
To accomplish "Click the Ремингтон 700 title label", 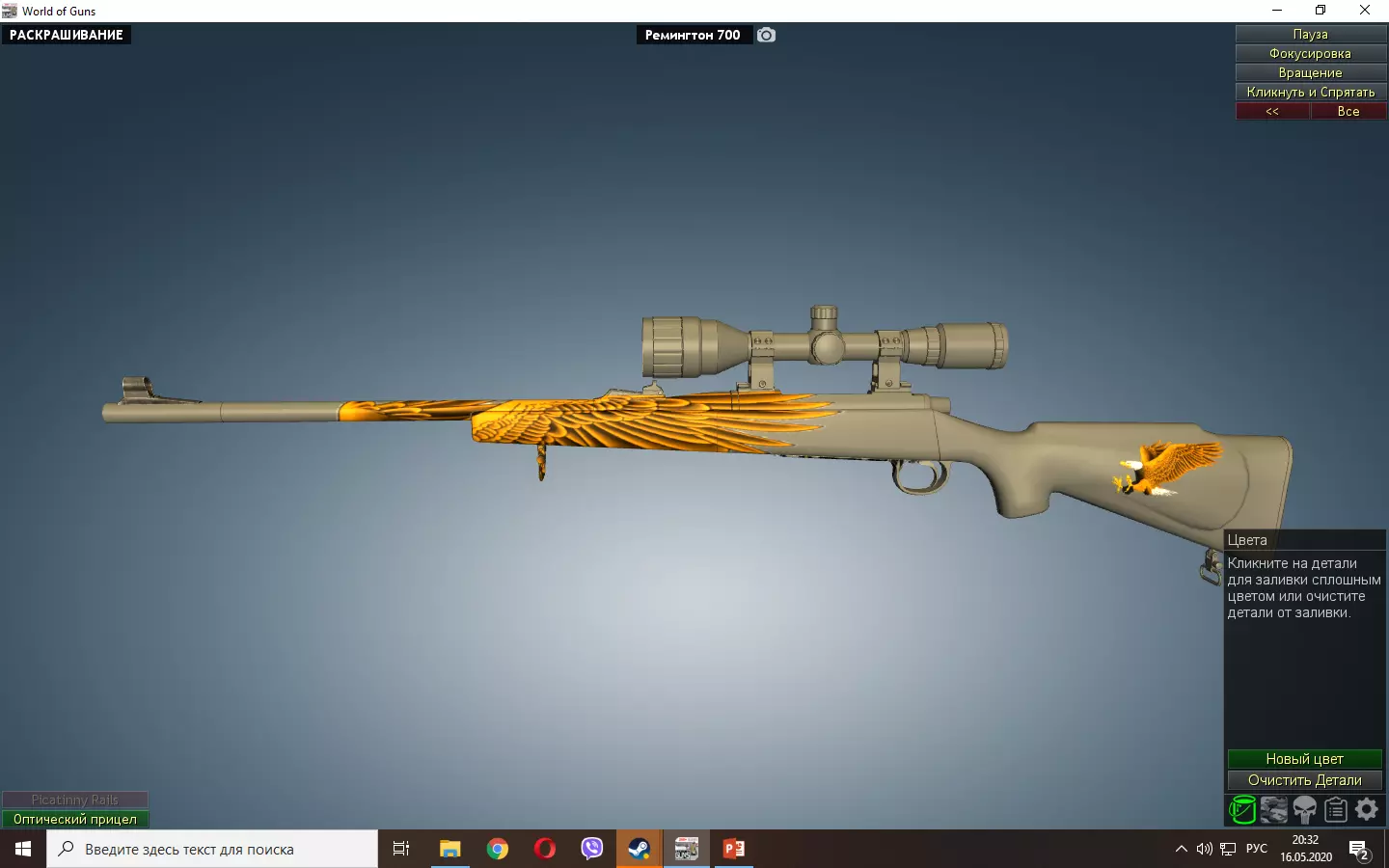I will [x=693, y=35].
